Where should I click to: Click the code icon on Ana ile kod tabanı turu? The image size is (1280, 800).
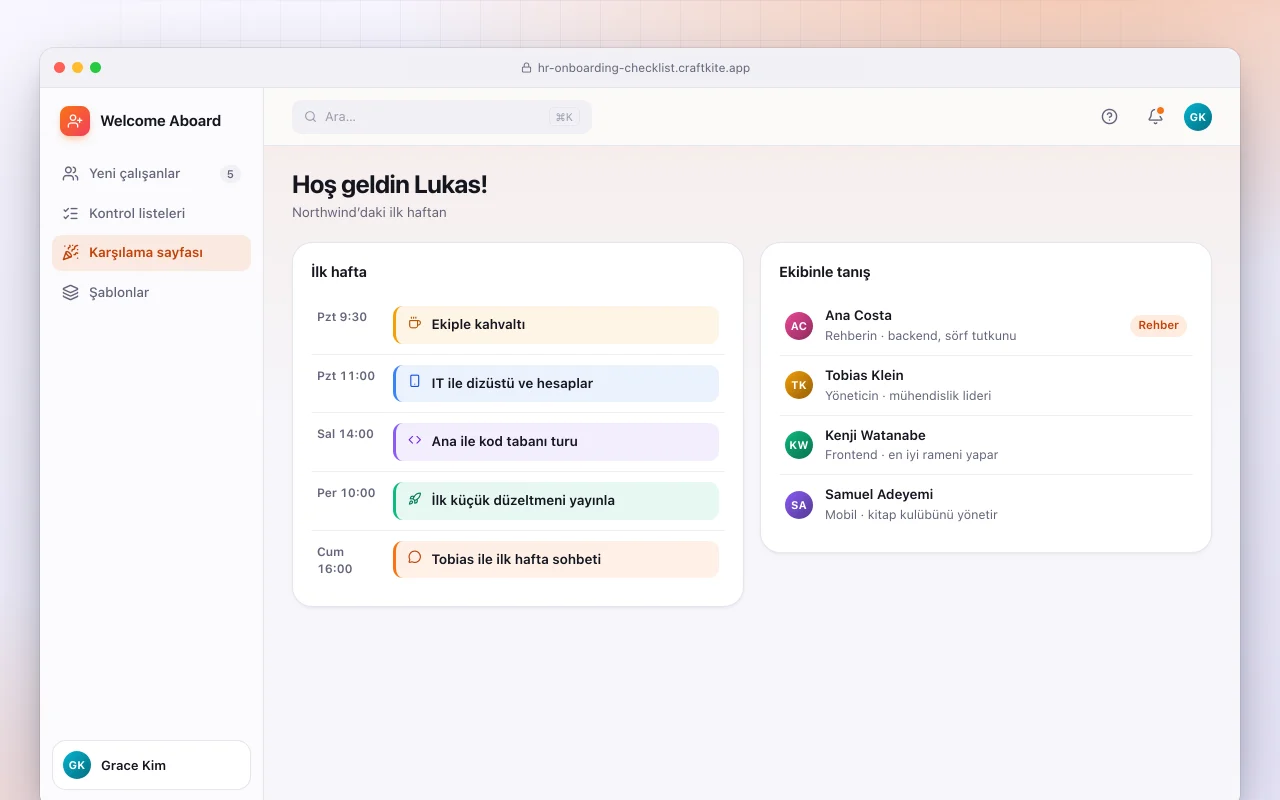click(414, 441)
